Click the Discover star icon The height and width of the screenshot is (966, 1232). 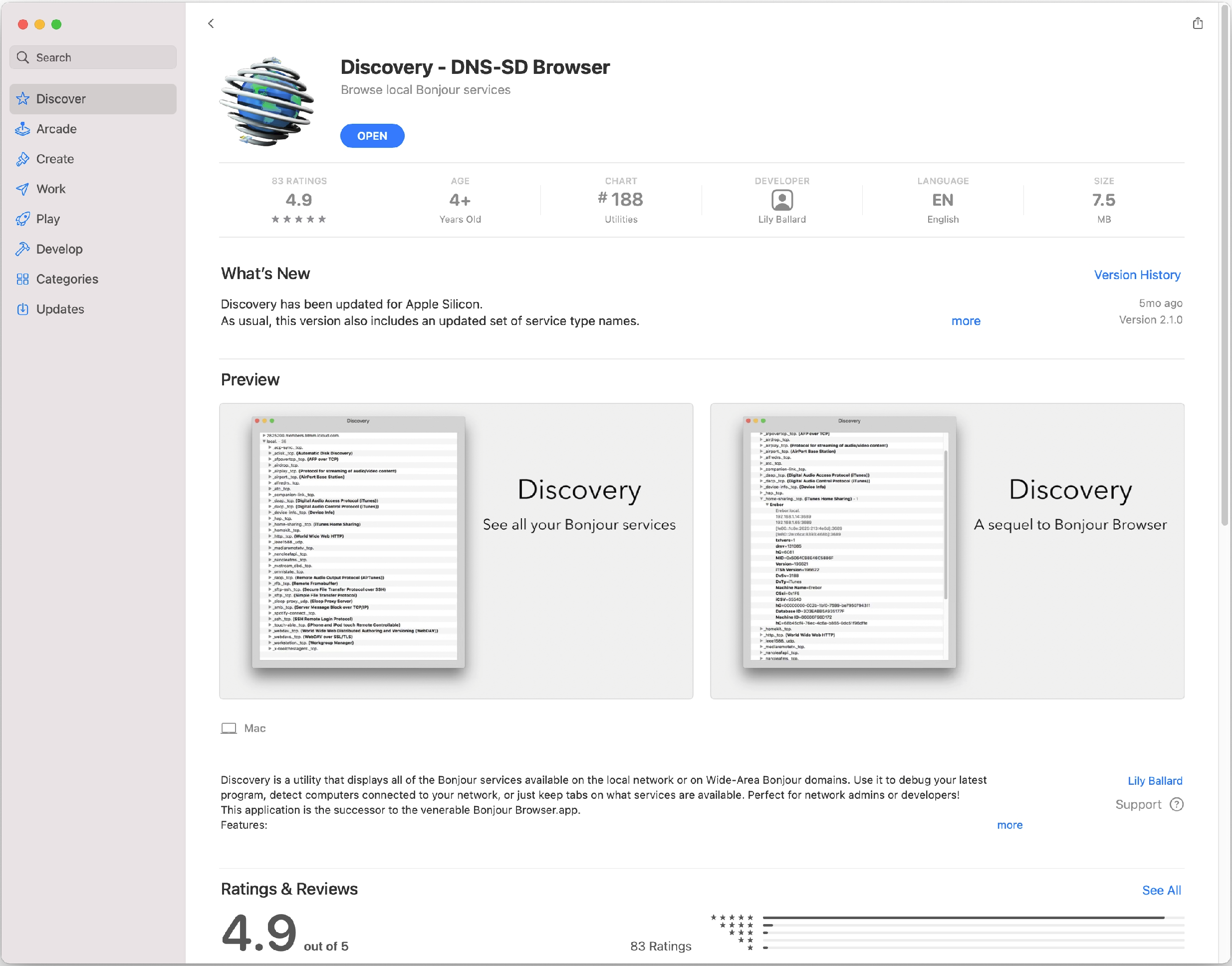click(x=22, y=99)
